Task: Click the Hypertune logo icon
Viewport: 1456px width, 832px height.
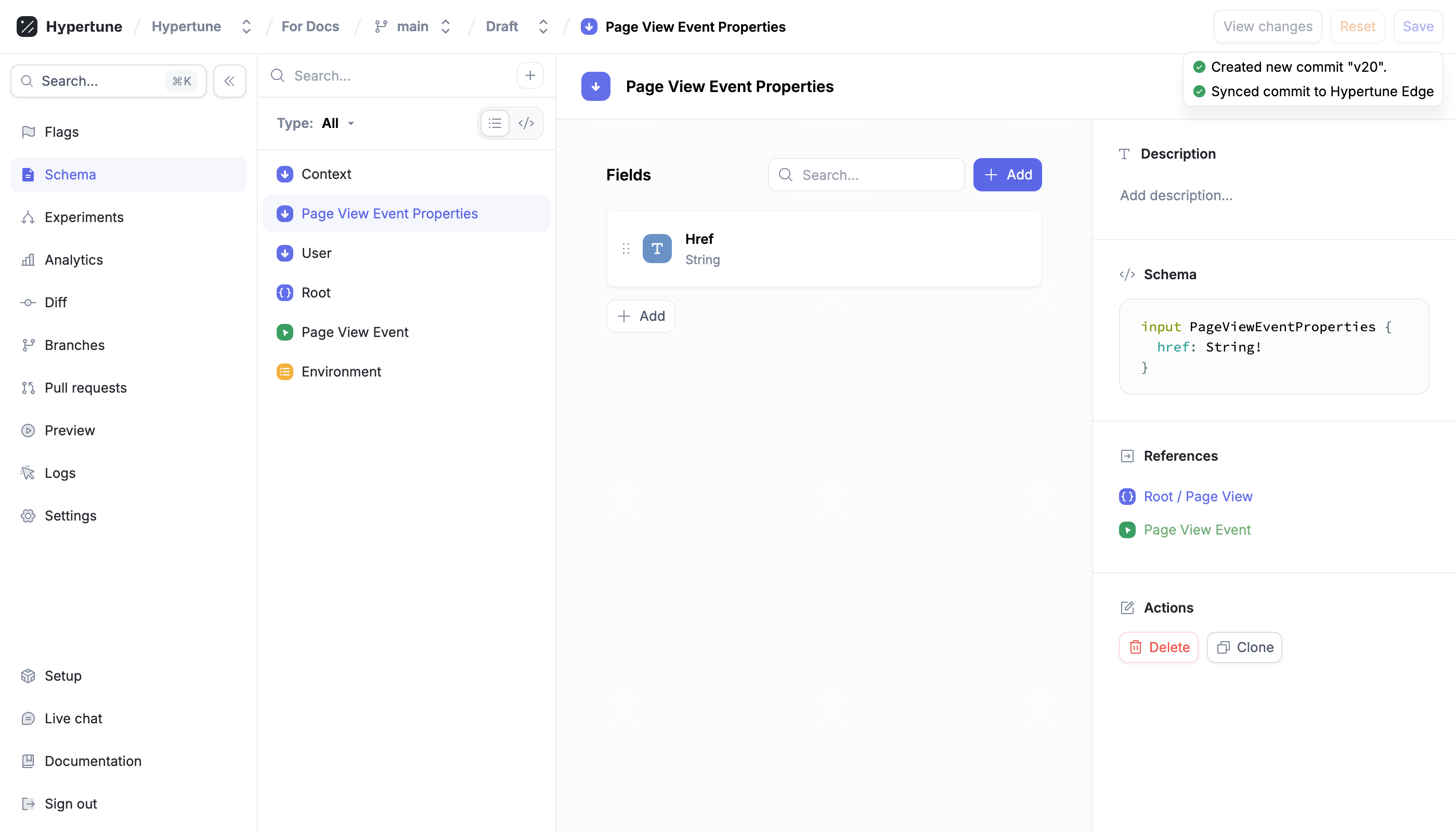Action: (27, 27)
